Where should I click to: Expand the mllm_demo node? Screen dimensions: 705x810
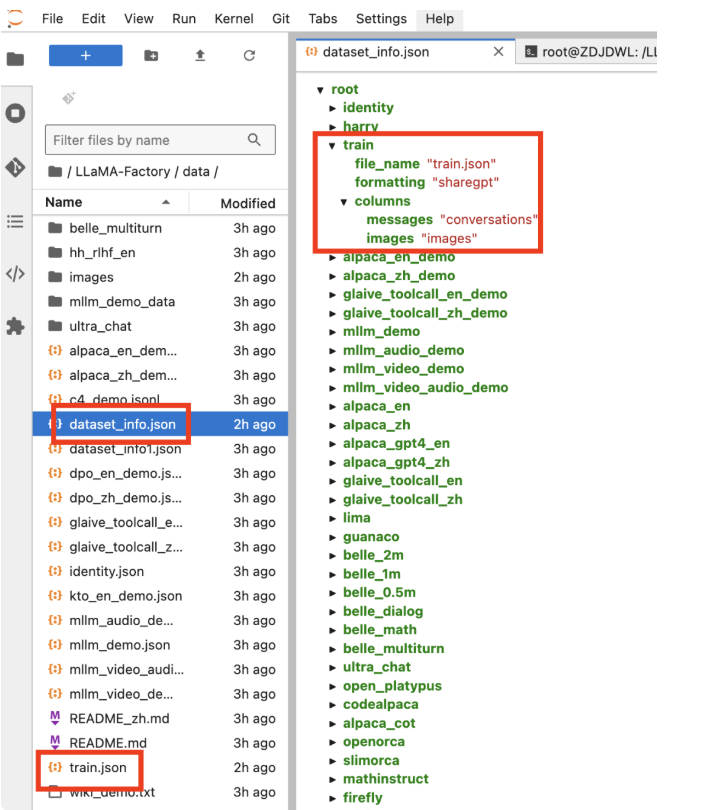[x=333, y=332]
